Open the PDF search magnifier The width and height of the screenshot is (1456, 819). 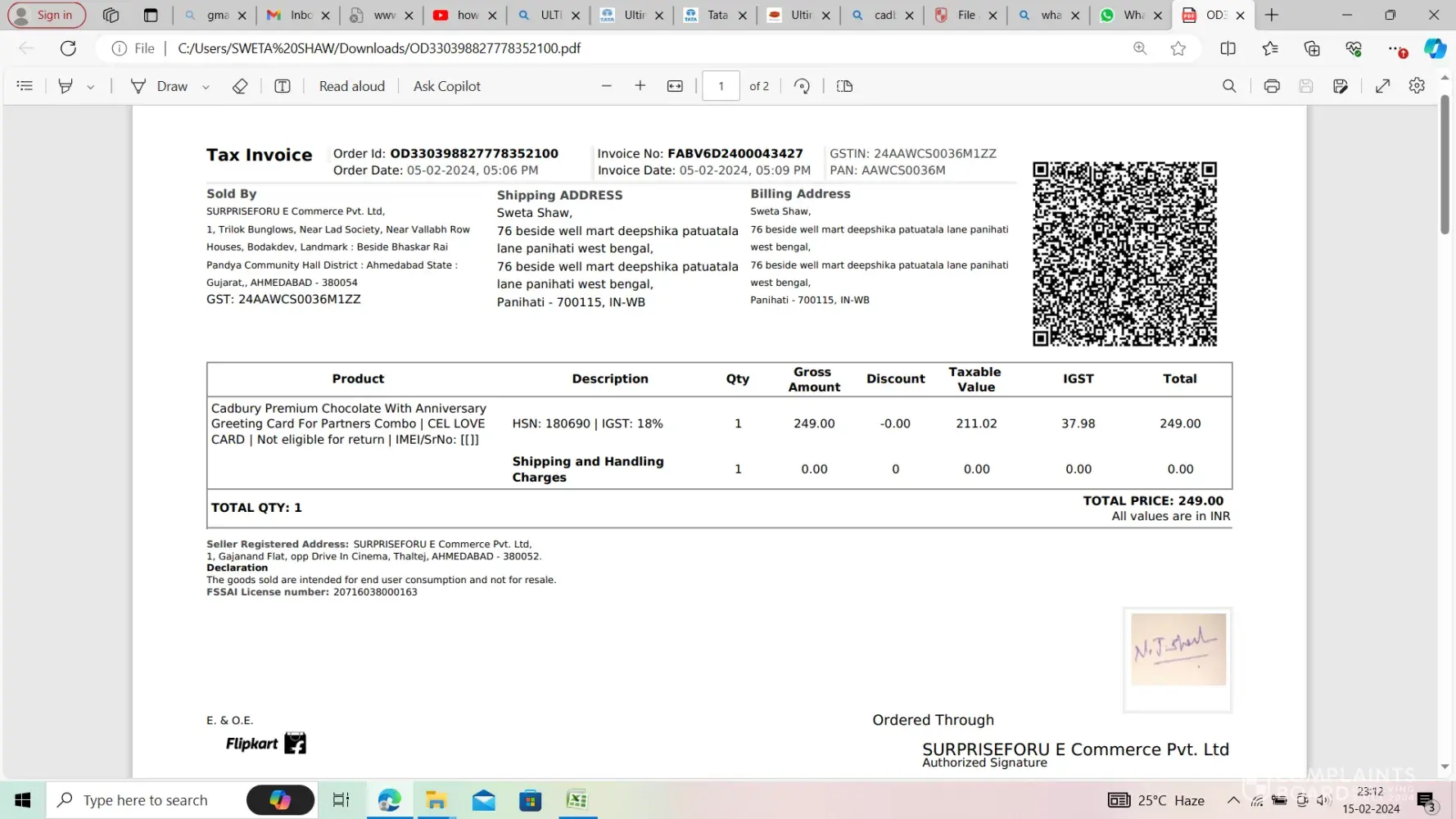[1228, 86]
